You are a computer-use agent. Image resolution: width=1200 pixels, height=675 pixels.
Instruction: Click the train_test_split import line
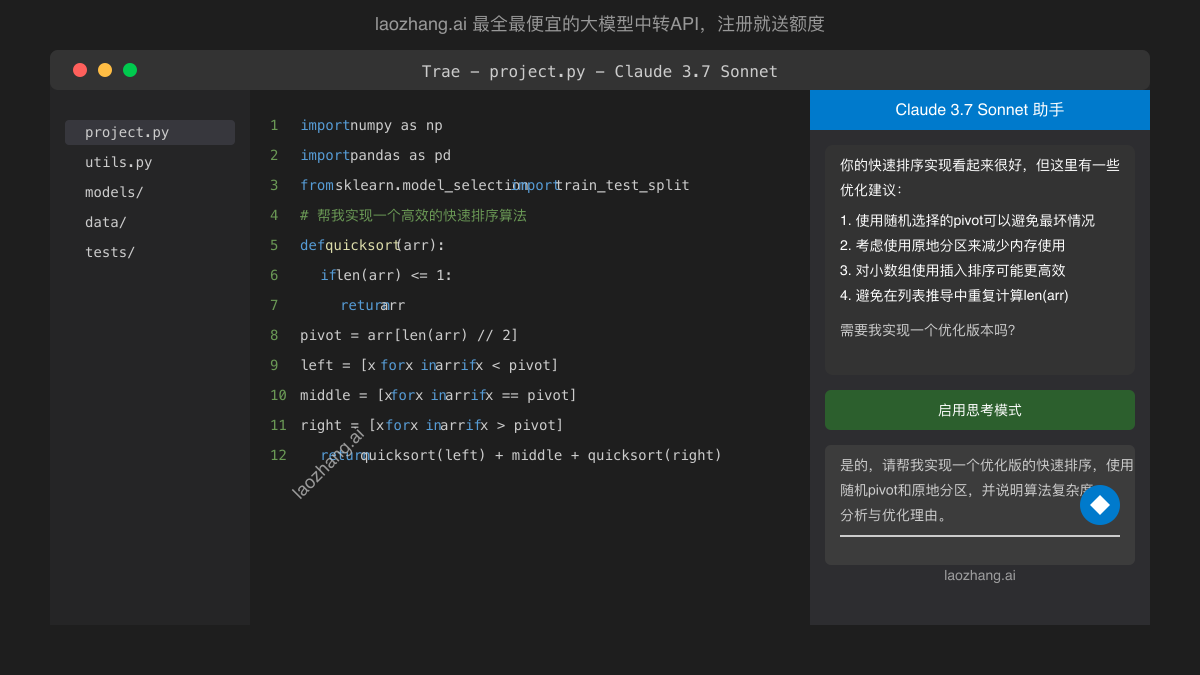point(495,185)
